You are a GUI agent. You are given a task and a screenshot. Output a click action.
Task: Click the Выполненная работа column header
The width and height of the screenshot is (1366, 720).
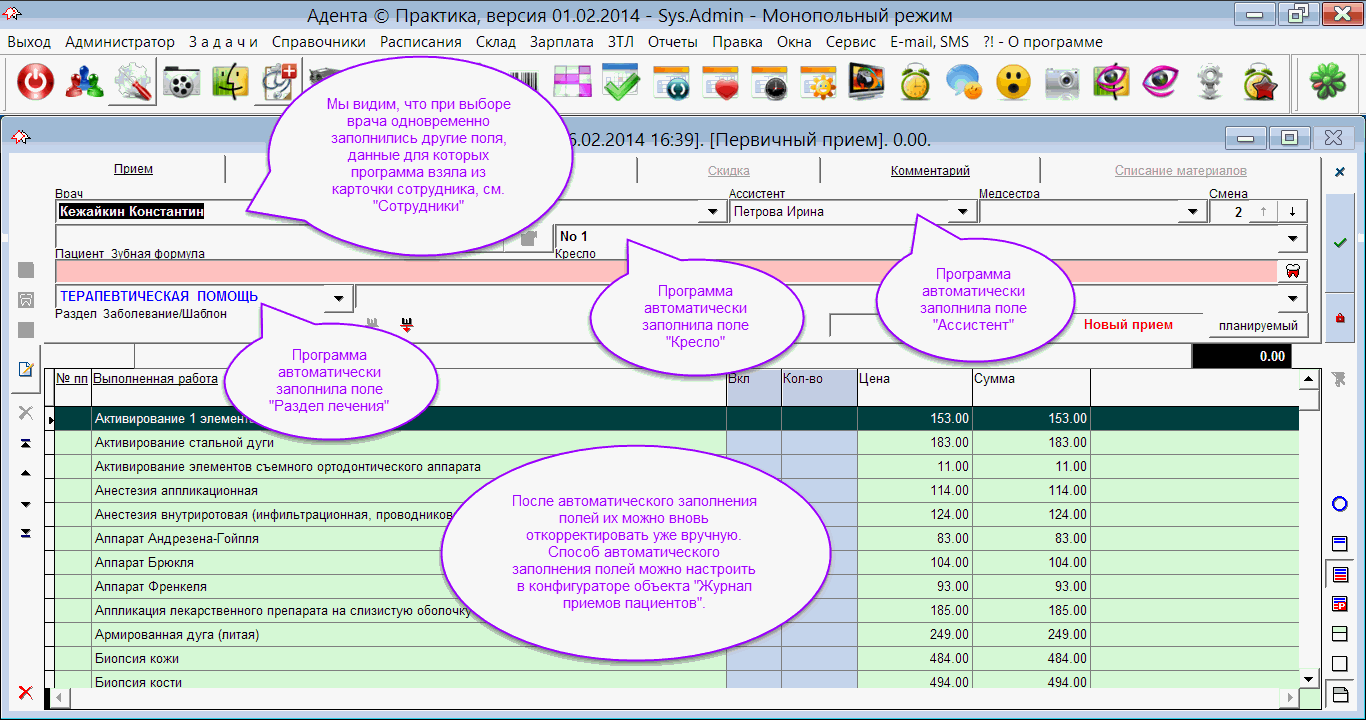point(155,379)
